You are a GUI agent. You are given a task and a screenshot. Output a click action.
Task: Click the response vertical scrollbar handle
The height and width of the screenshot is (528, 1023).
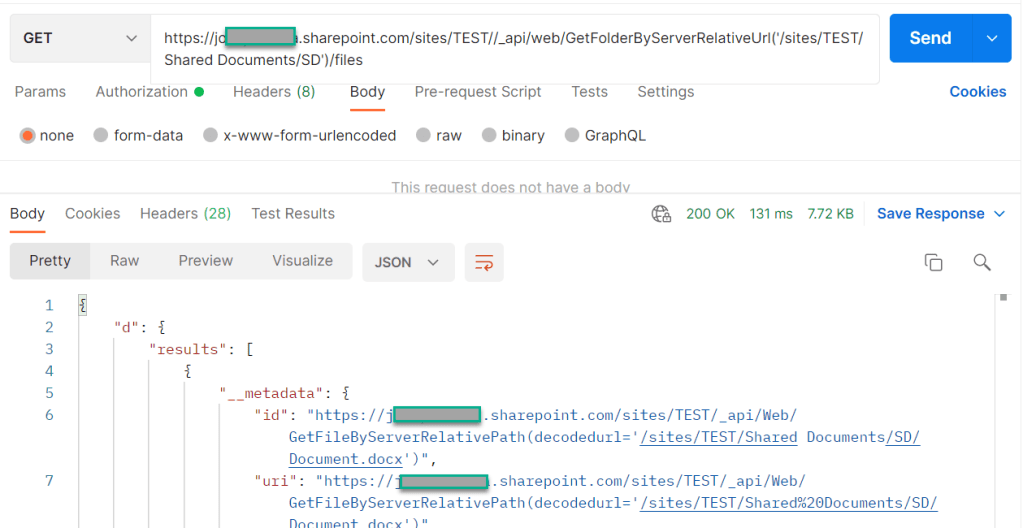click(x=1003, y=298)
